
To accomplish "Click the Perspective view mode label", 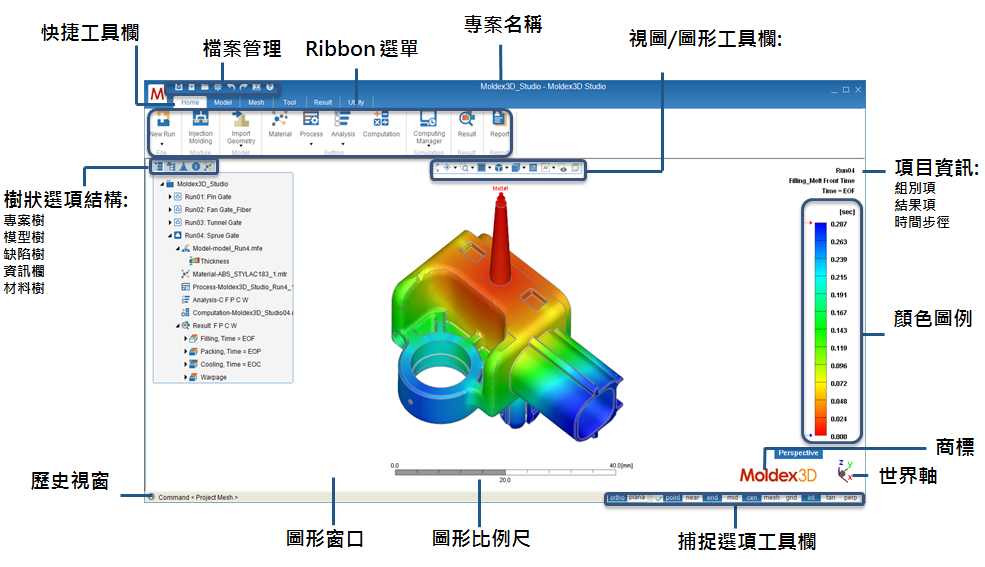I will click(798, 453).
